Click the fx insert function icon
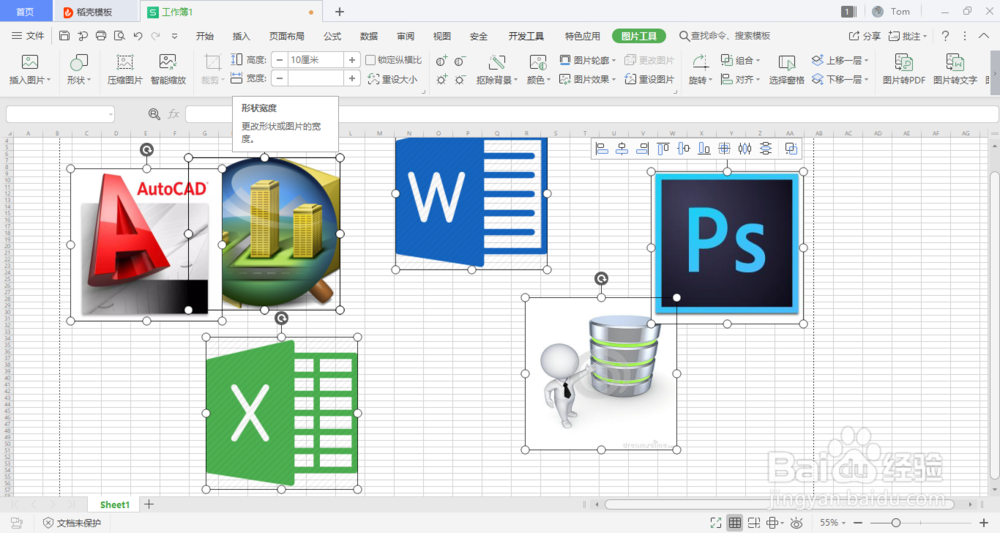The height and width of the screenshot is (533, 1000). (173, 114)
